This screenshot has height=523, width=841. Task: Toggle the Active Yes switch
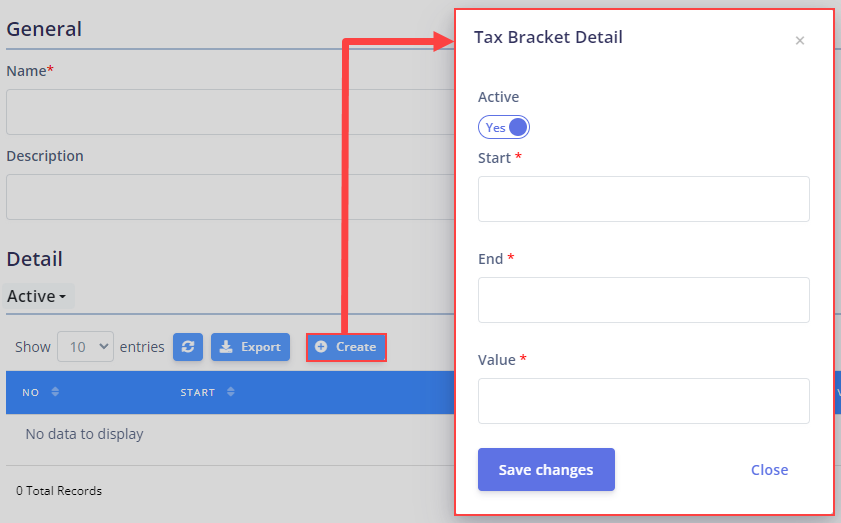click(504, 127)
